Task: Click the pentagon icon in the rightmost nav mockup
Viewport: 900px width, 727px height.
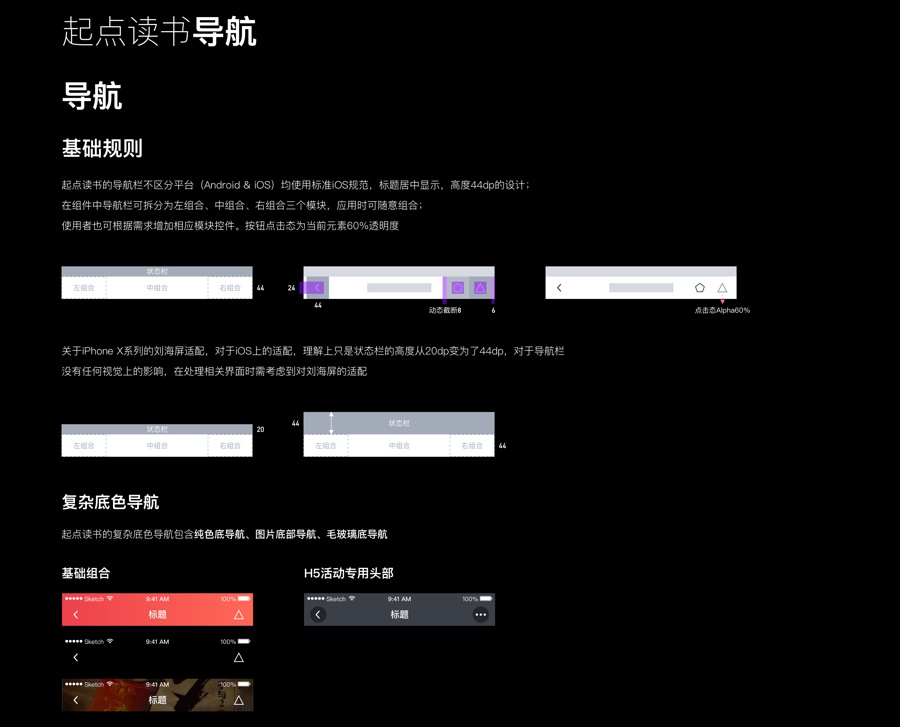Action: (x=700, y=287)
